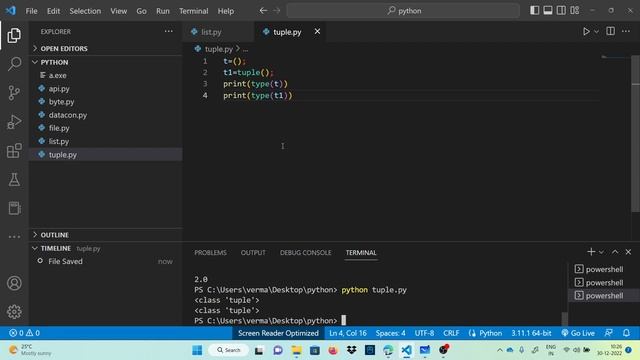Open Windows Start menu on taskbar

point(197,350)
